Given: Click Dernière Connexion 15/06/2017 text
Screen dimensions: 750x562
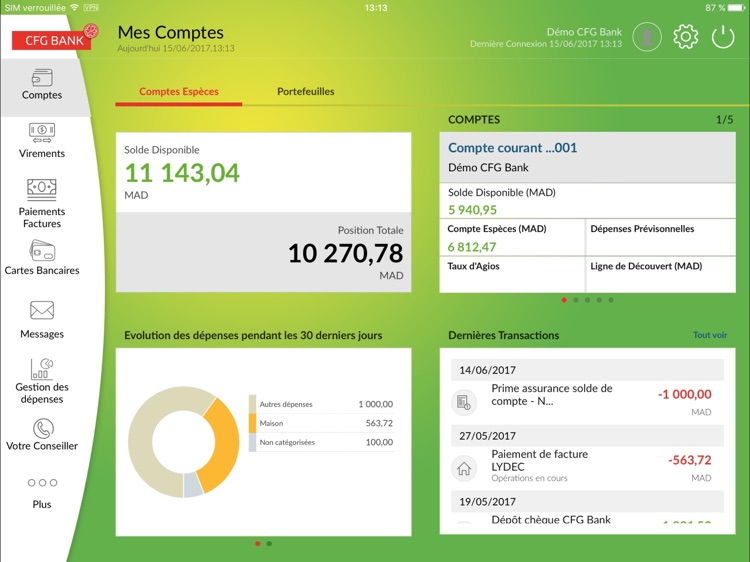Looking at the screenshot, I should tap(546, 44).
